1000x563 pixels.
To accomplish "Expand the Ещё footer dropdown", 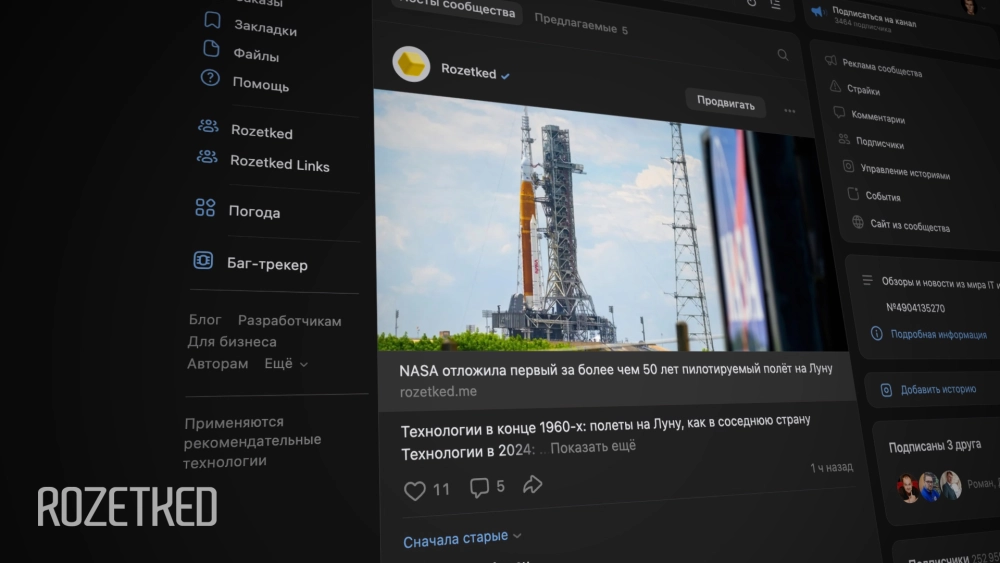I will click(x=286, y=363).
